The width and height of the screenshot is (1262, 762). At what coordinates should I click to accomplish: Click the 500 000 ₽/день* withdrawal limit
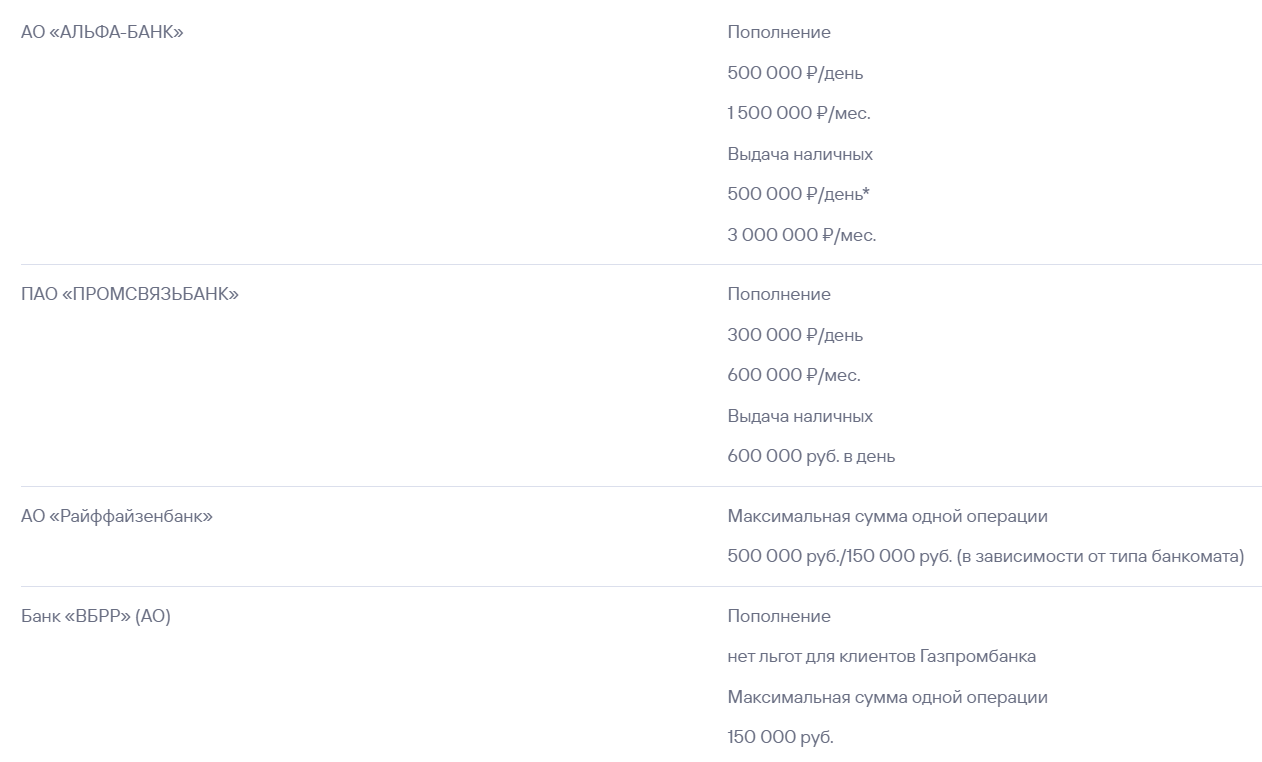[x=799, y=194]
